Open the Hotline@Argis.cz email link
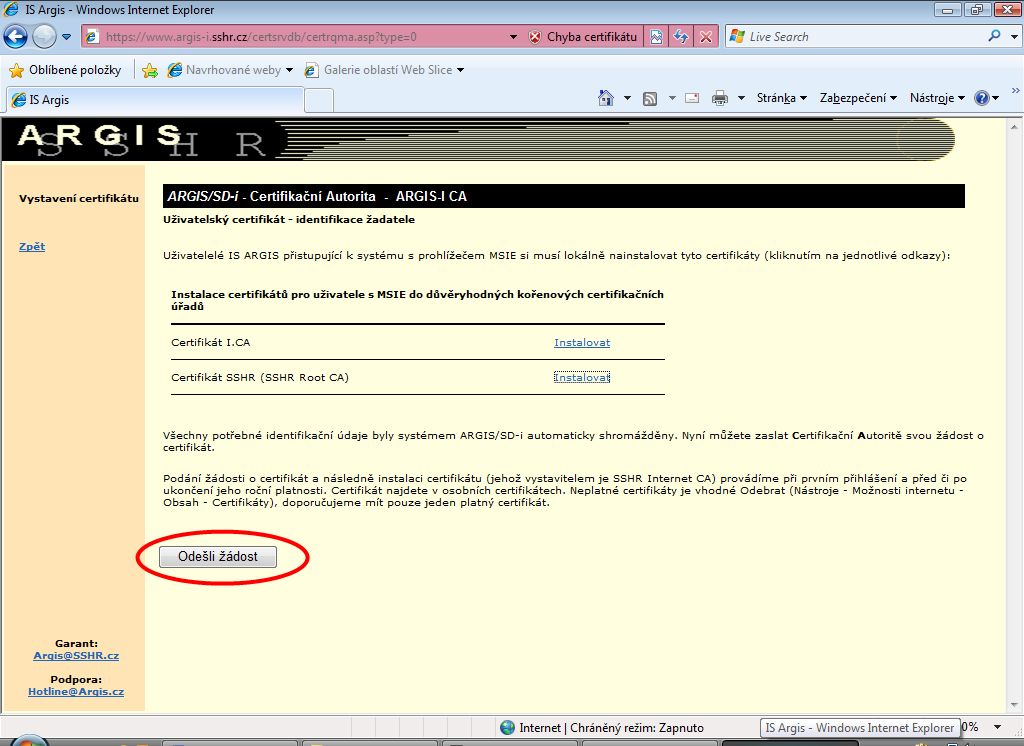This screenshot has width=1024, height=746. tap(76, 691)
